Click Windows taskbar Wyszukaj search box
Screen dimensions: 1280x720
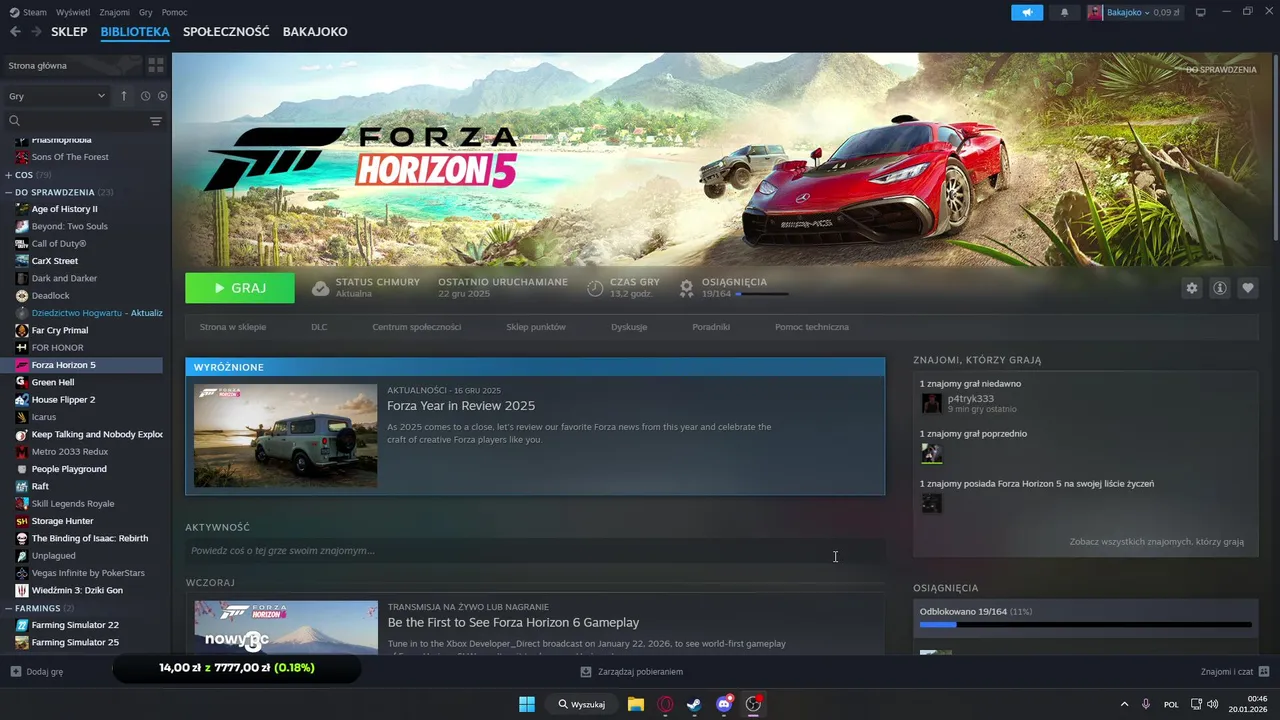coord(582,704)
